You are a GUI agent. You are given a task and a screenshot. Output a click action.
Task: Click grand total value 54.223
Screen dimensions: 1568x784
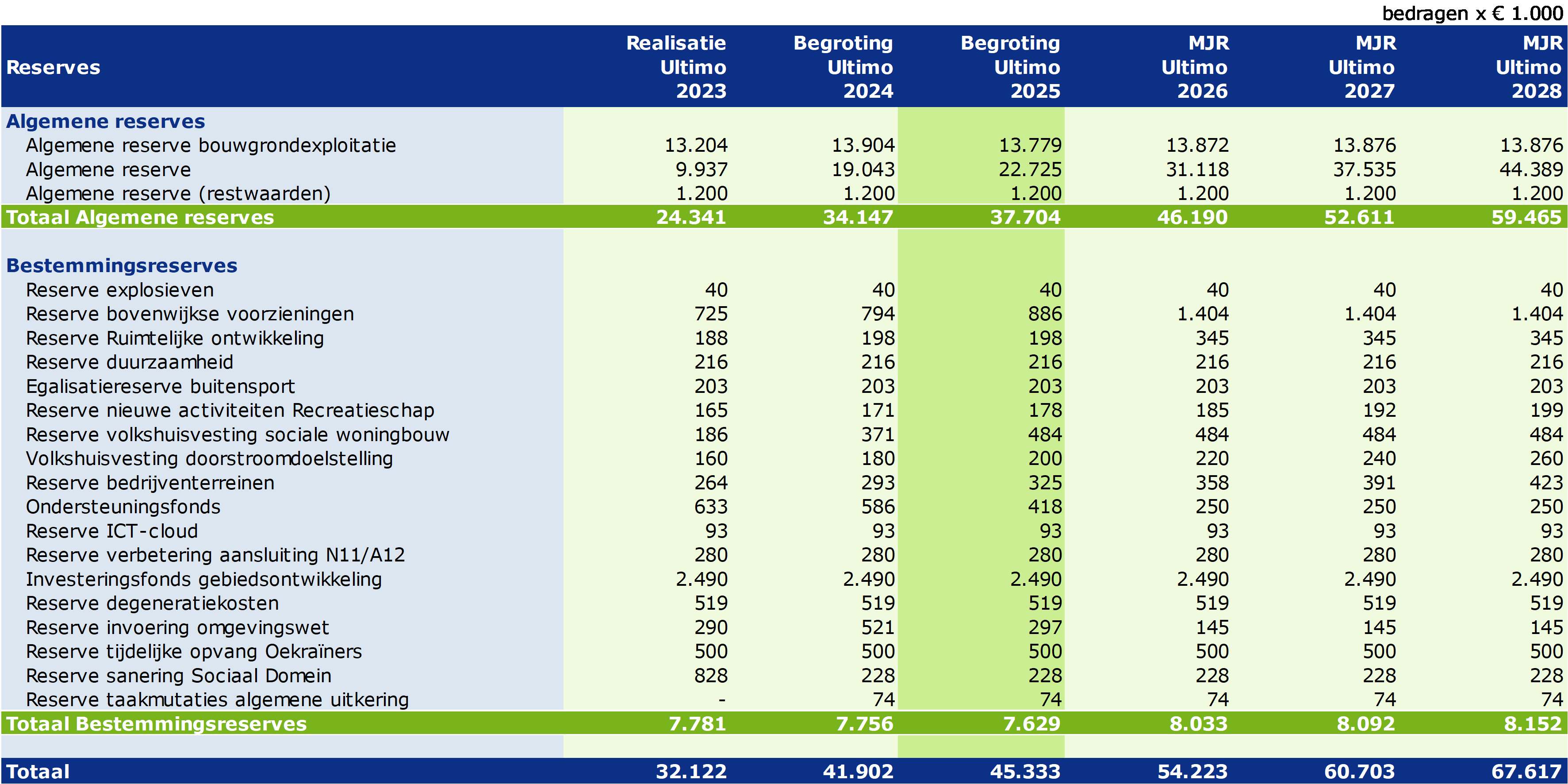(x=1192, y=772)
